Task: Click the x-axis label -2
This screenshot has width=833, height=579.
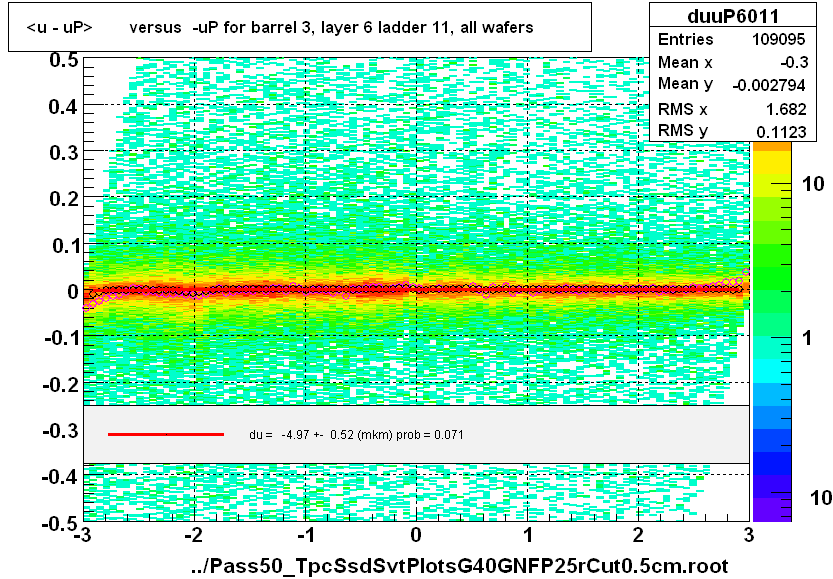Action: 193,535
